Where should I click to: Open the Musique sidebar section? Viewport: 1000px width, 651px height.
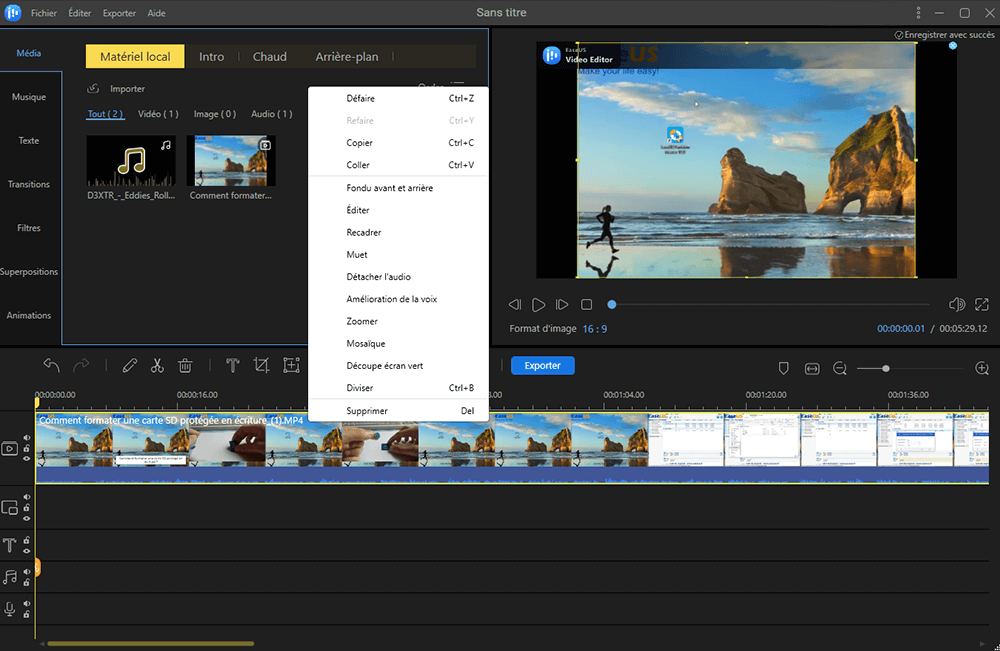29,97
